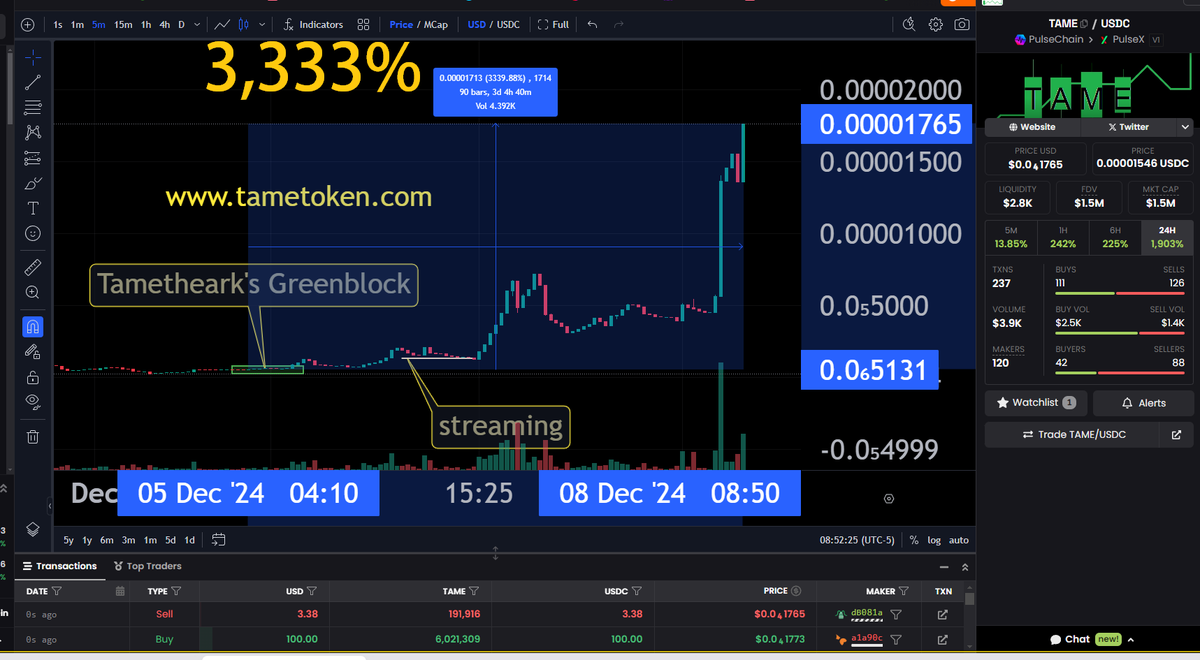Filter transactions by MAKER column
This screenshot has width=1200, height=660.
coord(904,591)
